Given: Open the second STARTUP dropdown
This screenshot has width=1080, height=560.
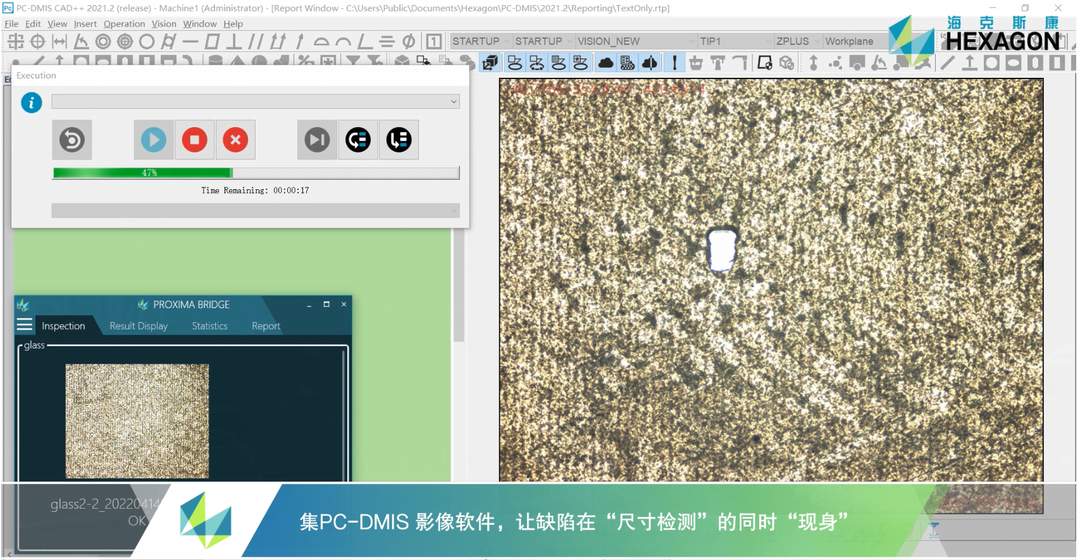Looking at the screenshot, I should tap(543, 41).
